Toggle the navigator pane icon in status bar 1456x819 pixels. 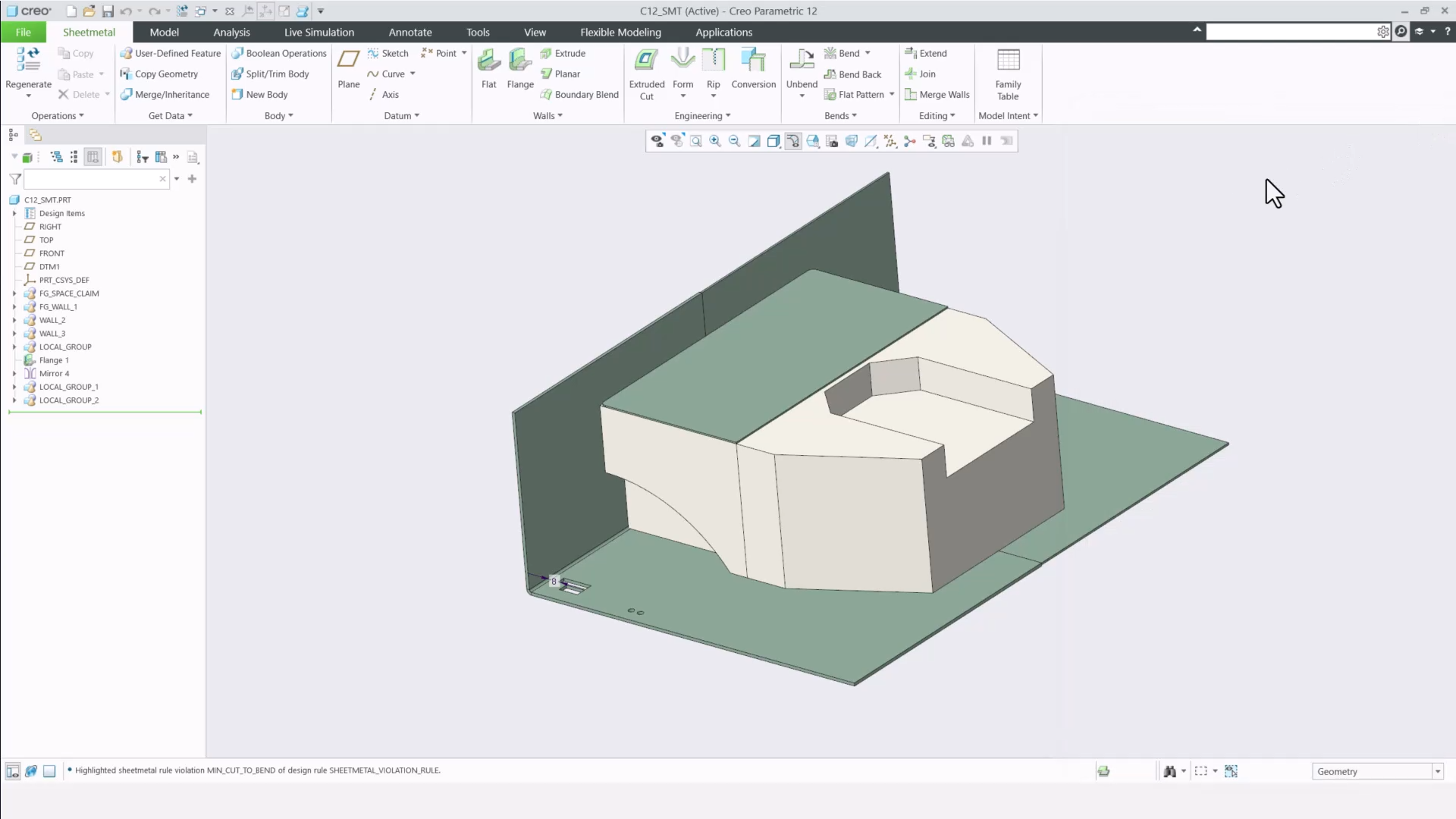pos(13,771)
